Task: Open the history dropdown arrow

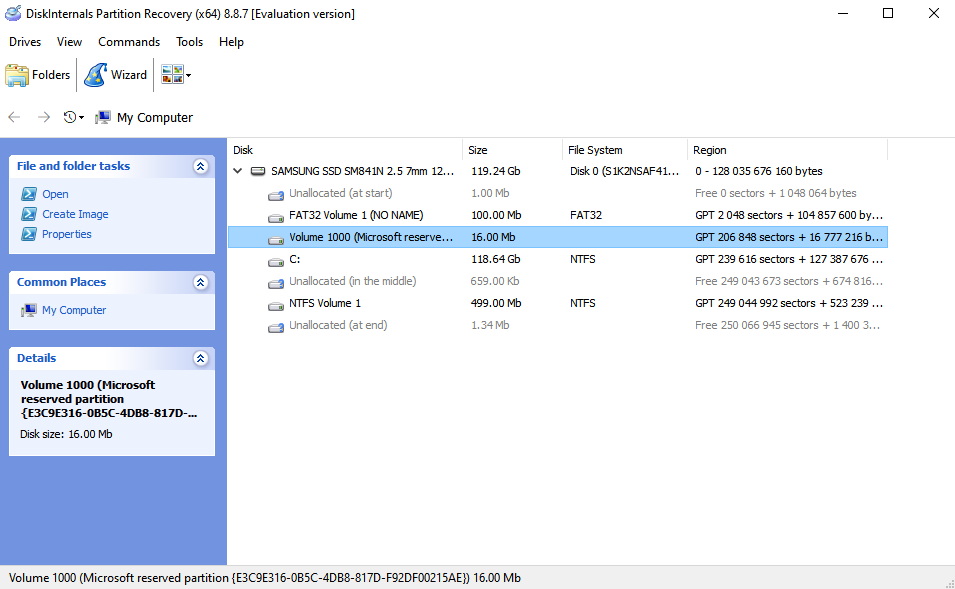Action: click(82, 118)
